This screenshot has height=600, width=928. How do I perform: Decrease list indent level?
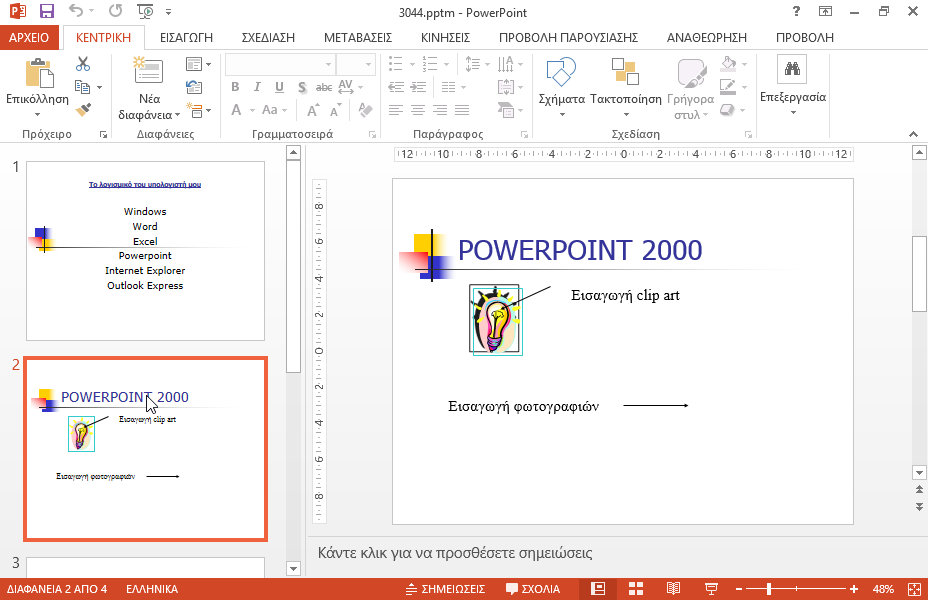(396, 88)
